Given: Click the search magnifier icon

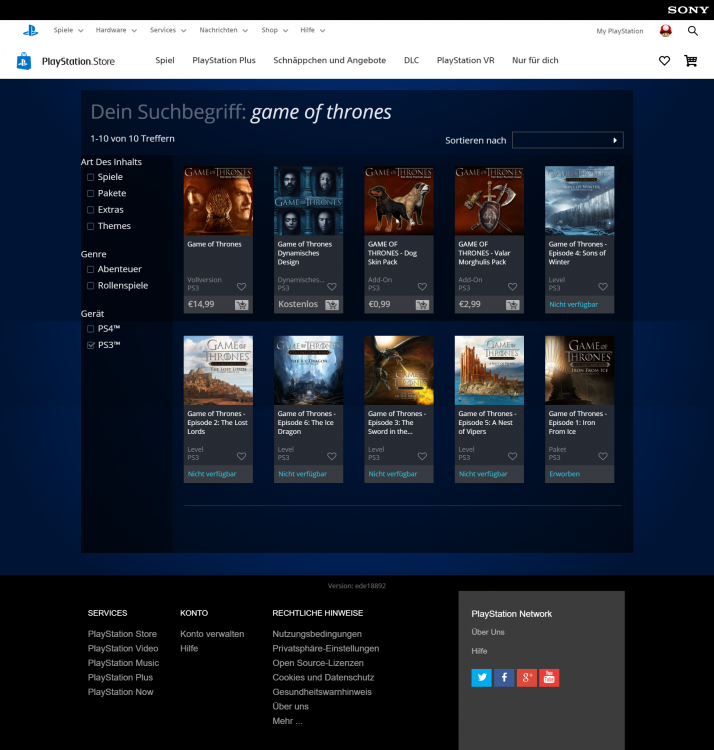Looking at the screenshot, I should 693,31.
